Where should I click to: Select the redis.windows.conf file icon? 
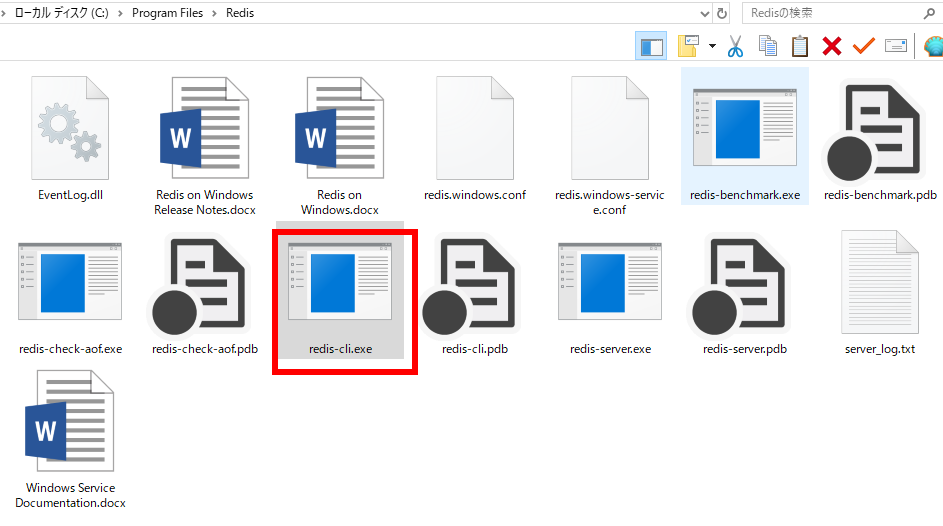(x=475, y=128)
